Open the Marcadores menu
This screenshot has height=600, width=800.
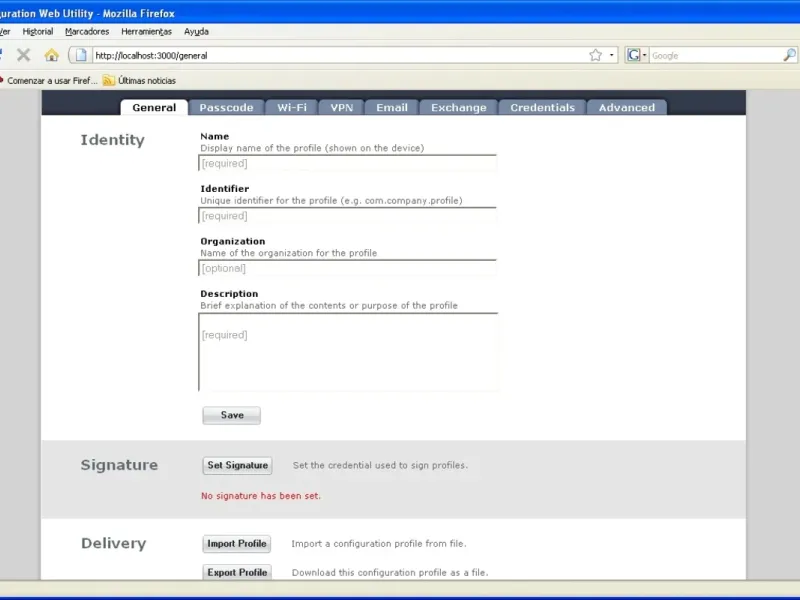click(x=87, y=32)
